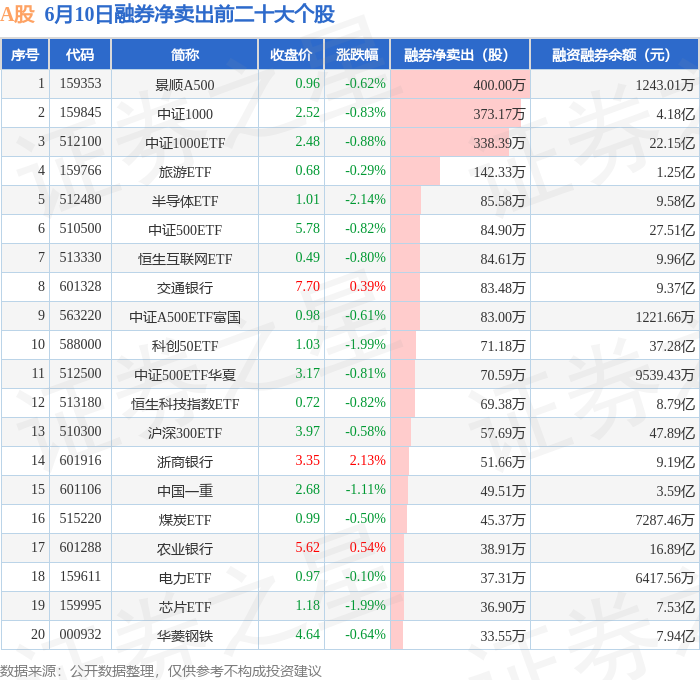Click balance value 1221.66万
Image resolution: width=700 pixels, height=680 pixels.
click(665, 317)
